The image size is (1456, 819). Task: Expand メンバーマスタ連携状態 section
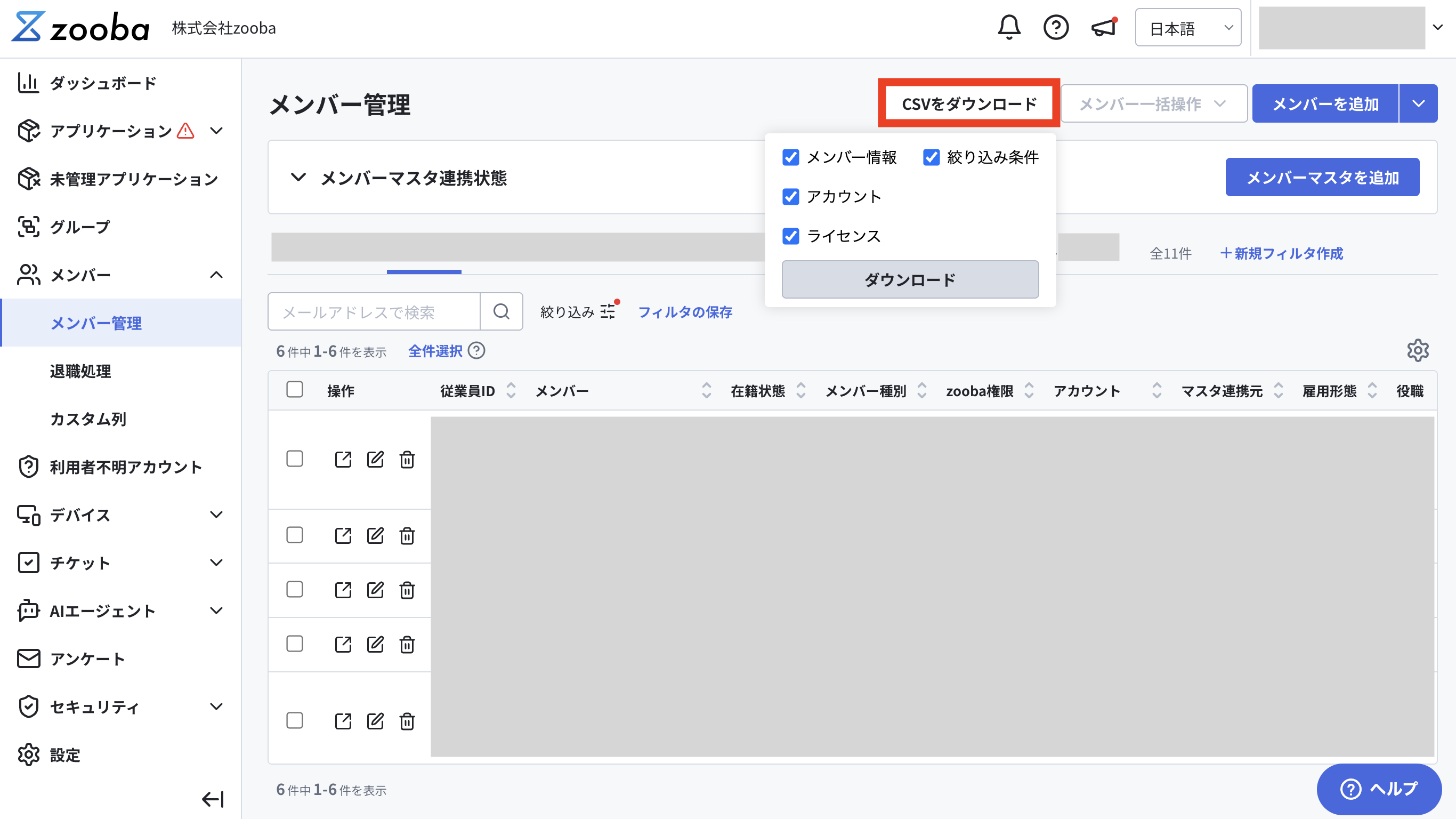298,177
